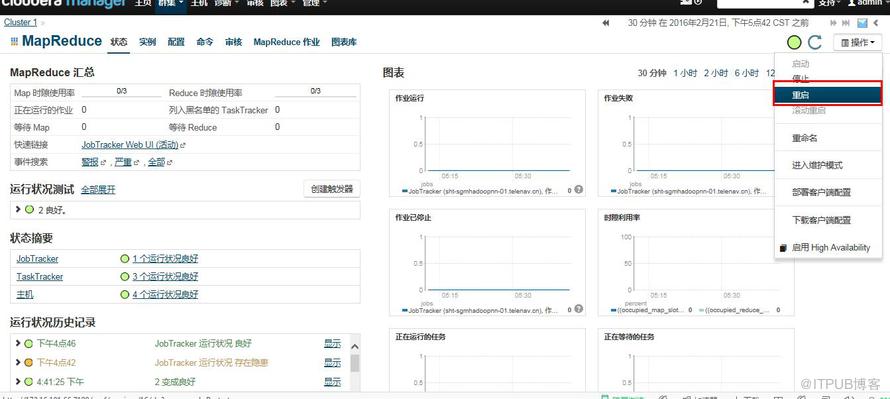Click the history list scroll-up arrow

coord(355,346)
